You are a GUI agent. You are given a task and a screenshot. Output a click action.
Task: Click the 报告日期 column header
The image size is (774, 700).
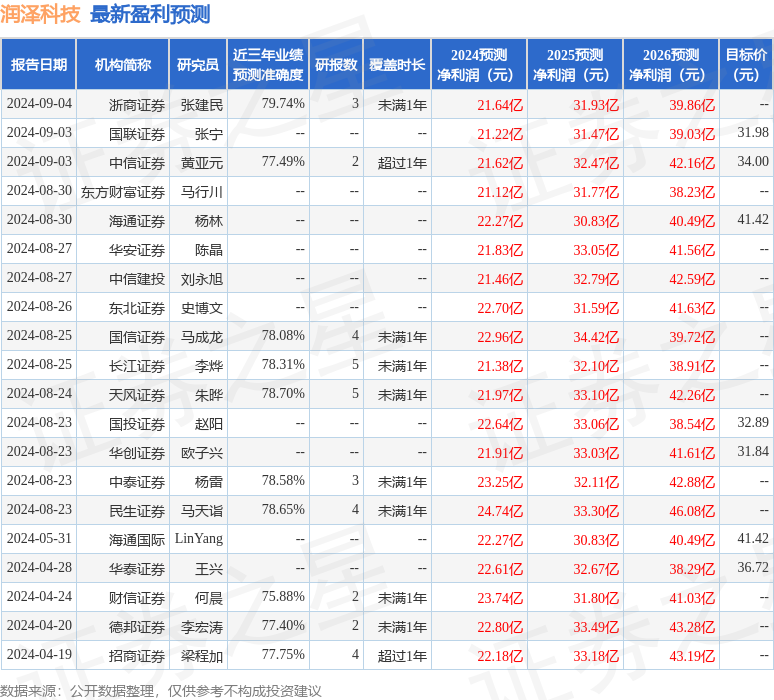point(39,65)
